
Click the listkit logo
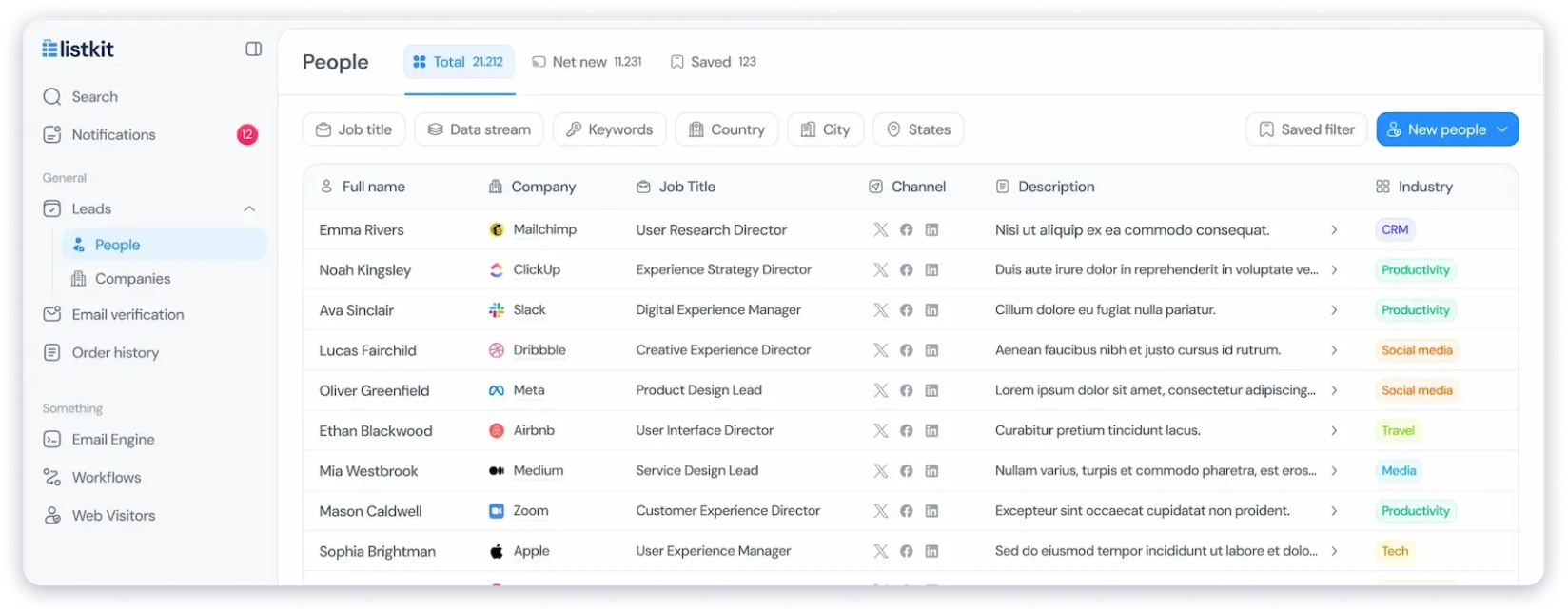78,49
